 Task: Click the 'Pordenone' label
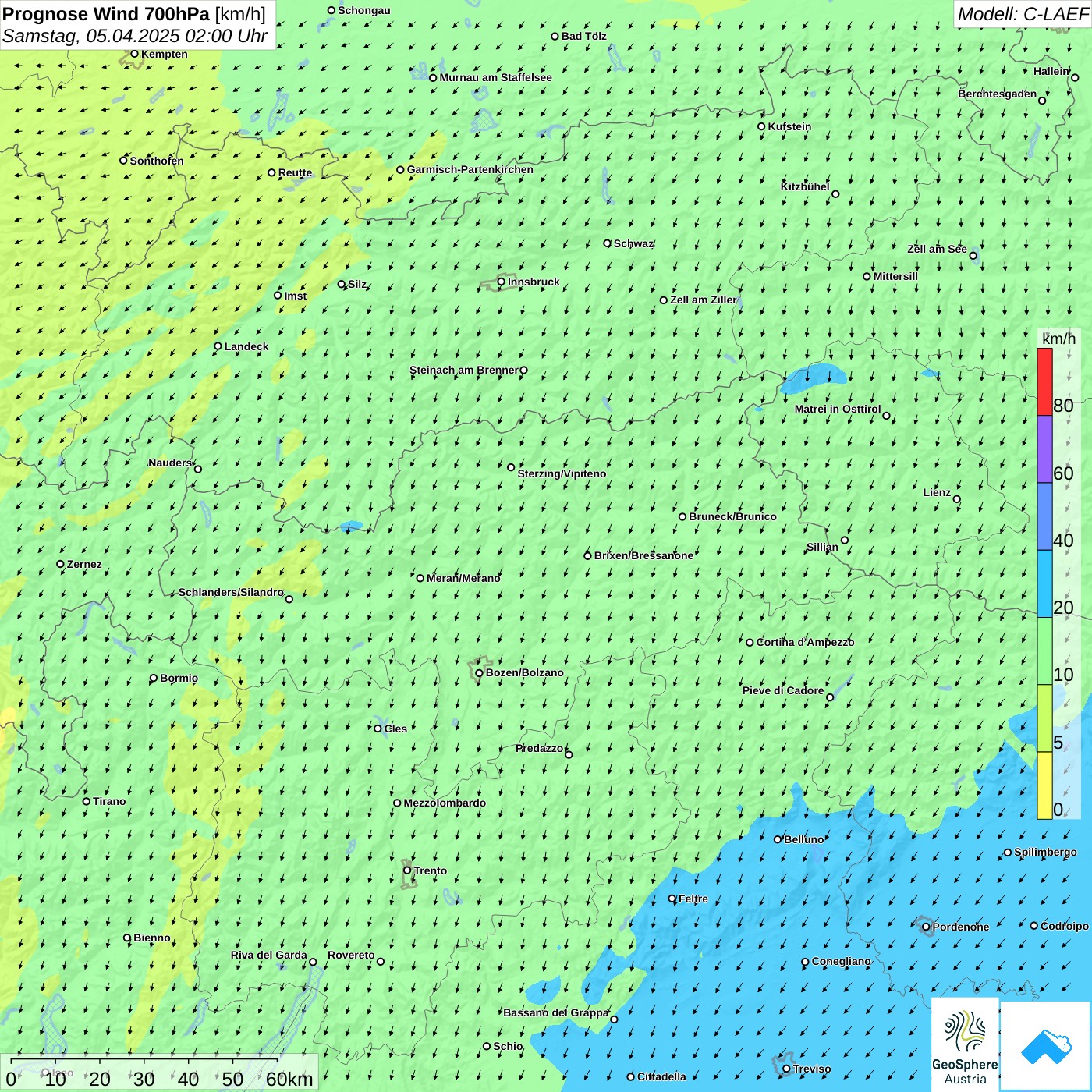point(961,927)
